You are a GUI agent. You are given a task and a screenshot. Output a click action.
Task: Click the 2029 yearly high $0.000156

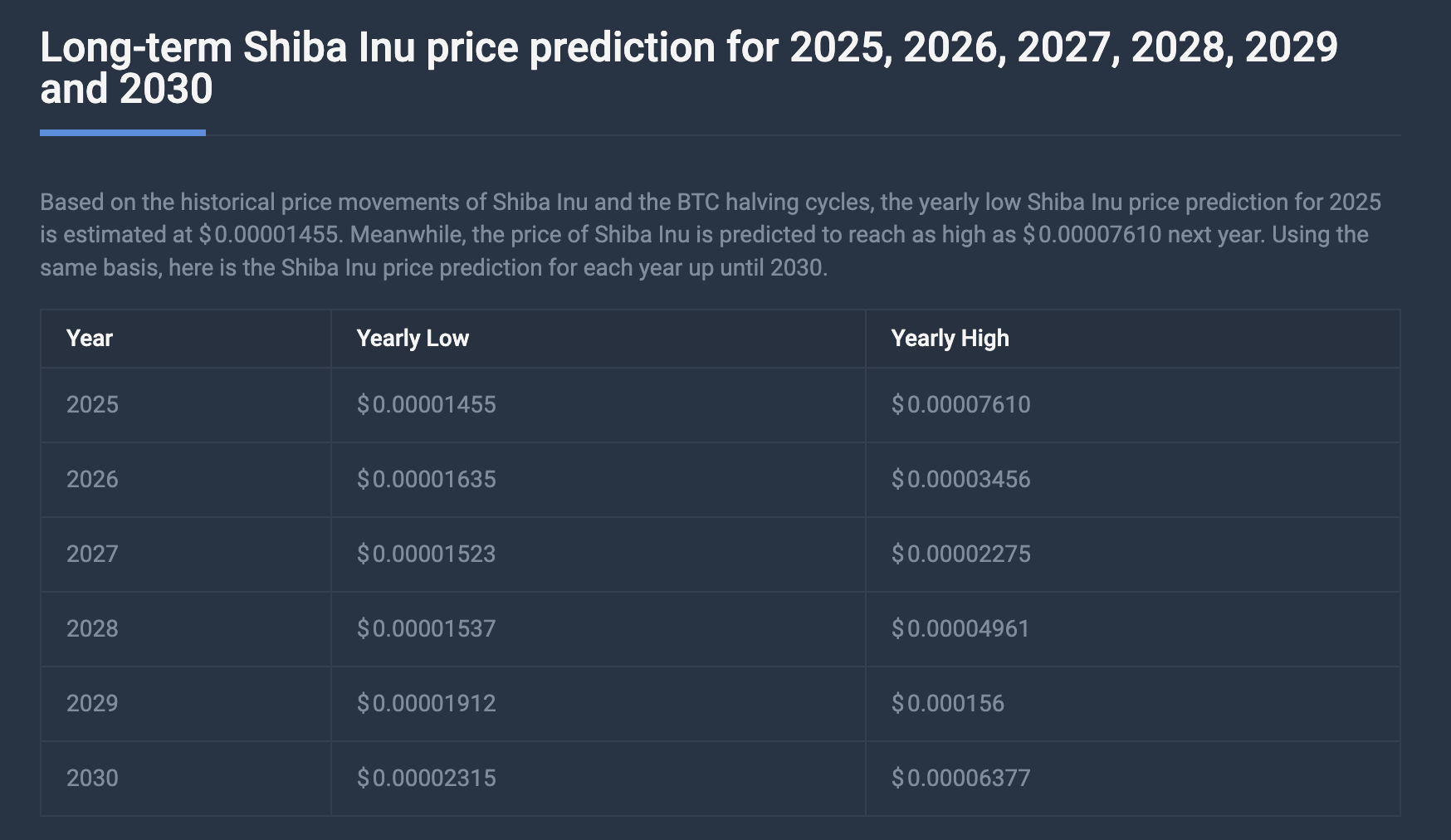pos(948,704)
